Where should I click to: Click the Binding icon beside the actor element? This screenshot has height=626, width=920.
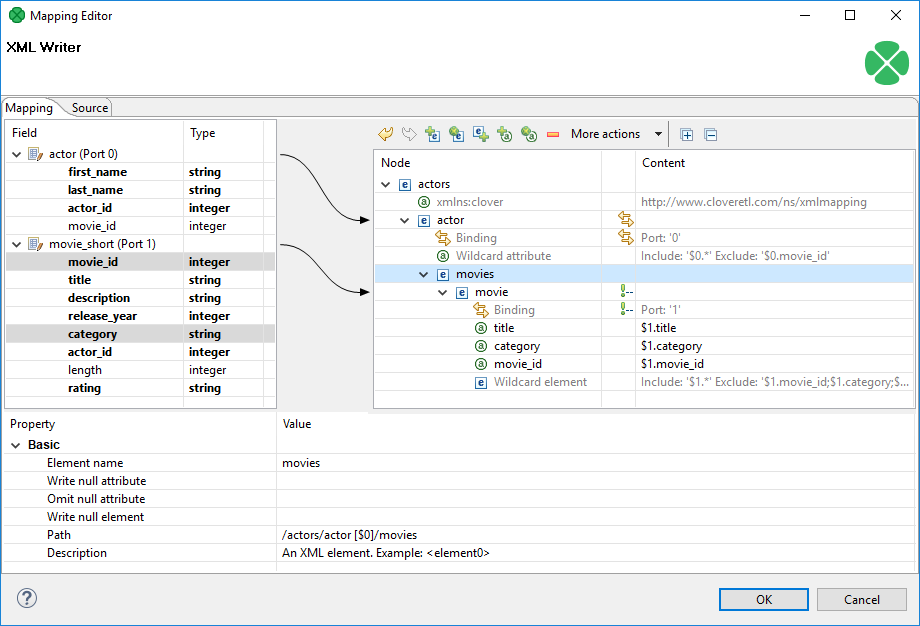coord(625,219)
